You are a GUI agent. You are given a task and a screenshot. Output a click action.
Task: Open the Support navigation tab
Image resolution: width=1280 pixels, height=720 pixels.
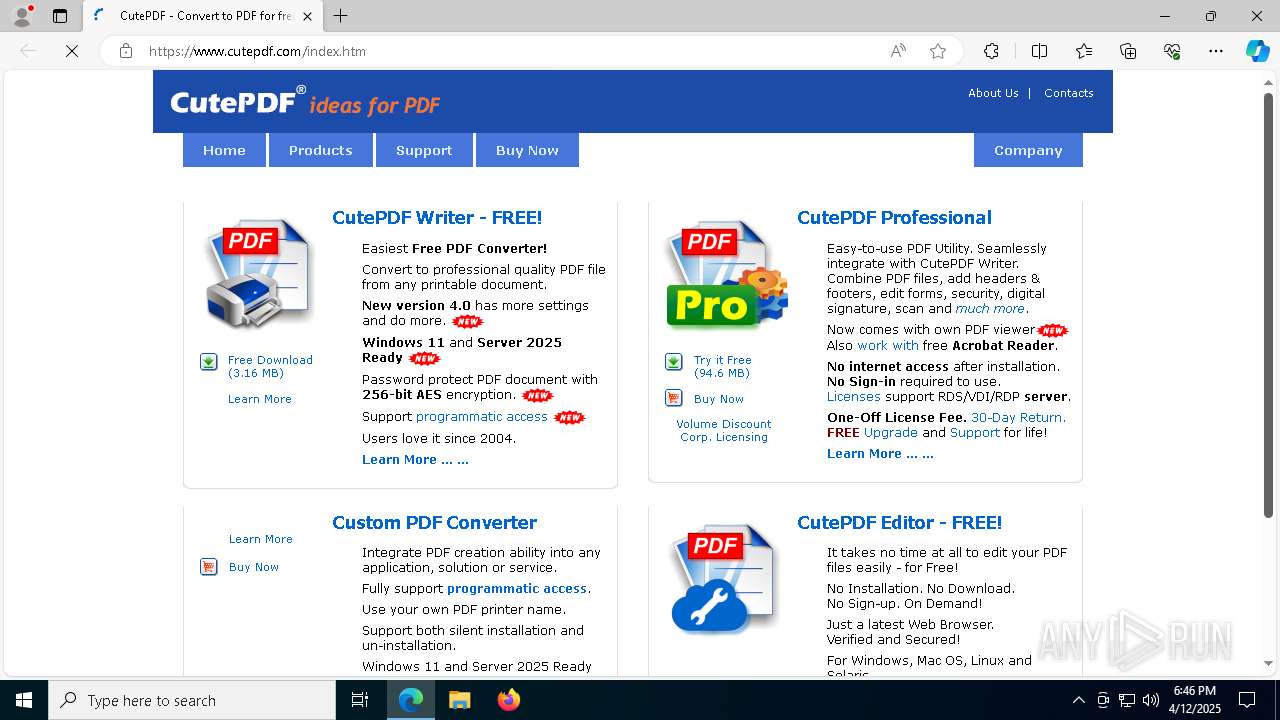[x=424, y=150]
